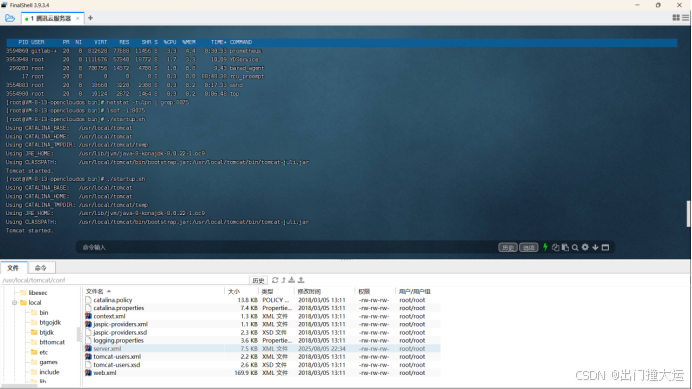Select file catalina.policy
Screen dimensions: 692x389
(113, 300)
